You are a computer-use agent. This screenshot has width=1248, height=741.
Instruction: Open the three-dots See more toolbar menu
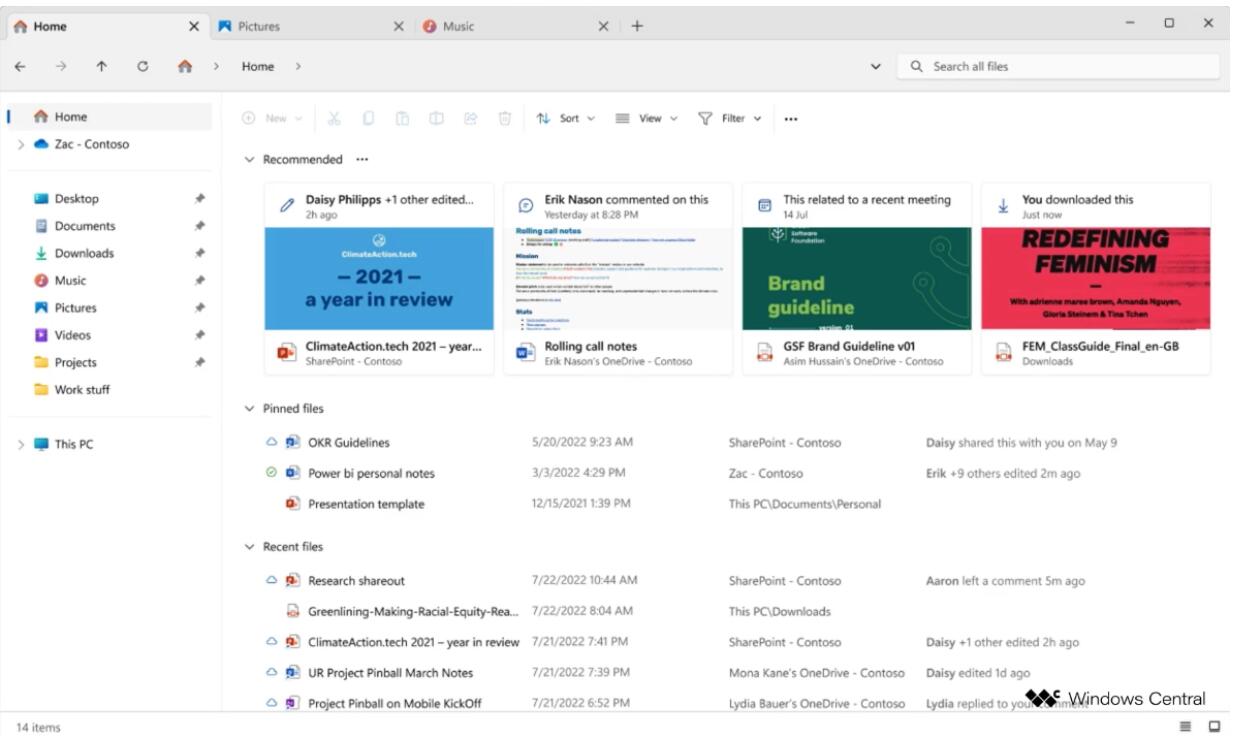coord(791,119)
